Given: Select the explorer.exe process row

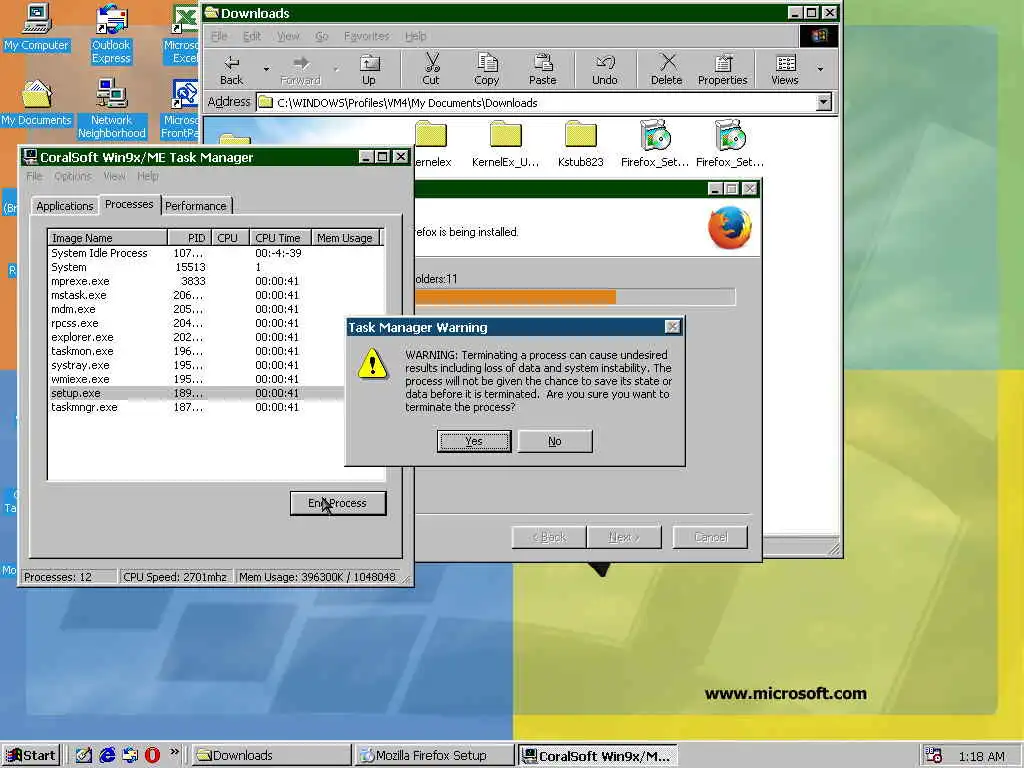Looking at the screenshot, I should click(x=196, y=337).
